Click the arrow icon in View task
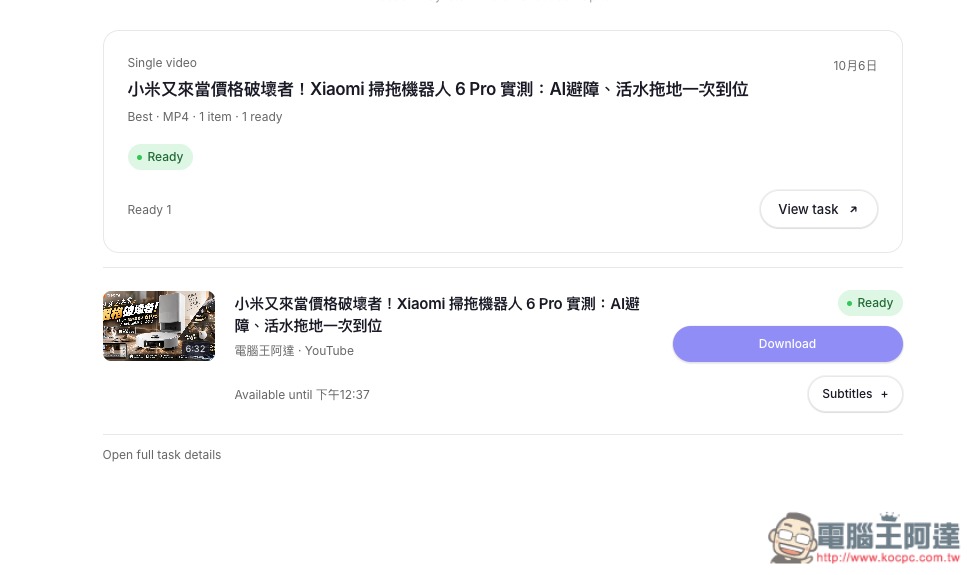This screenshot has width=973, height=575. (x=853, y=210)
